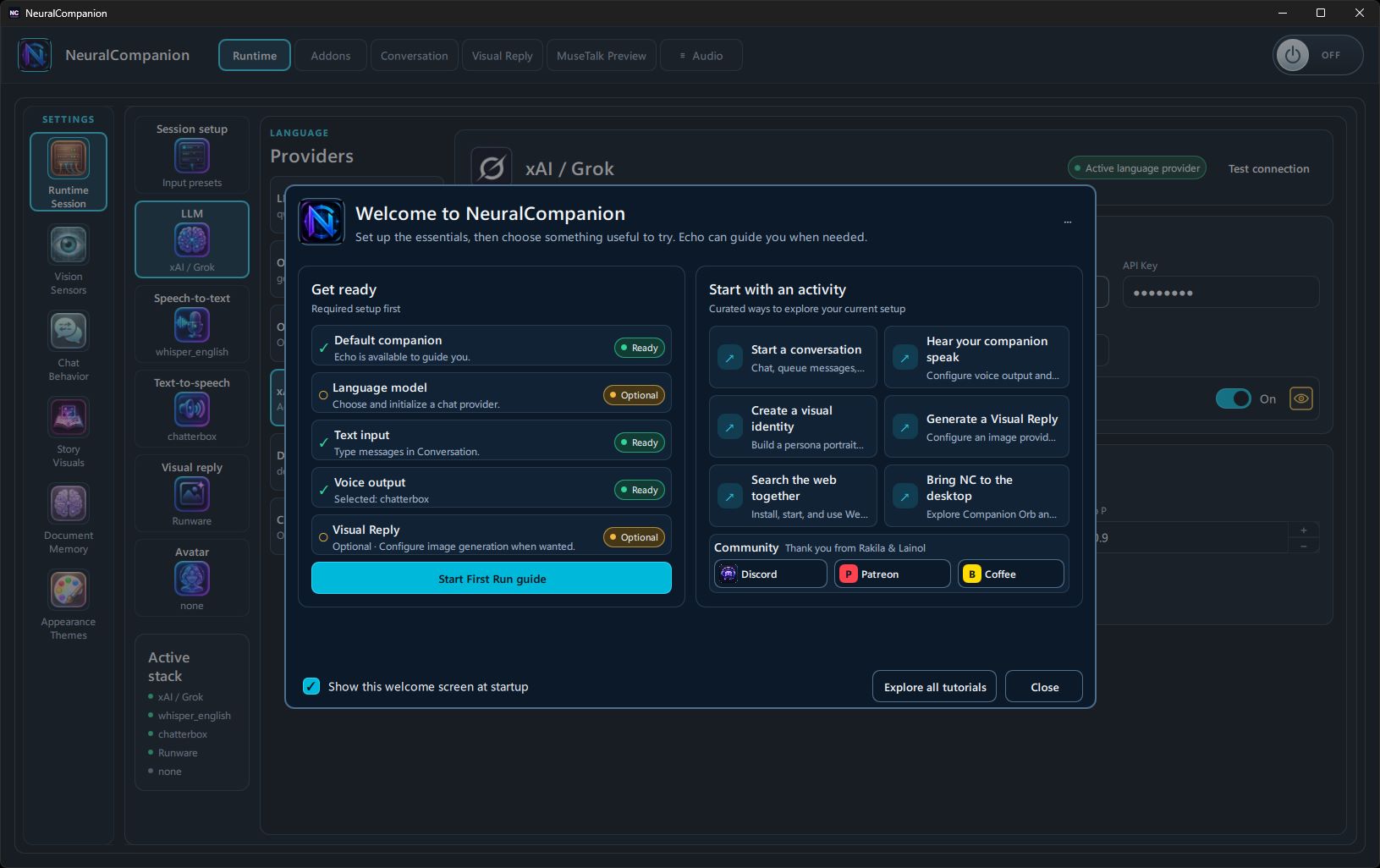Switch to the Runtime tab
This screenshot has width=1380, height=868.
pos(255,56)
